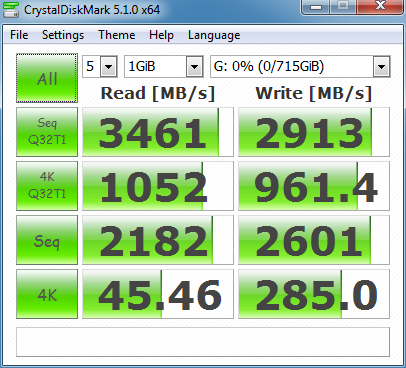Expand the 1GiB test size dropdown
Image resolution: width=406 pixels, height=368 pixels.
pyautogui.click(x=195, y=67)
